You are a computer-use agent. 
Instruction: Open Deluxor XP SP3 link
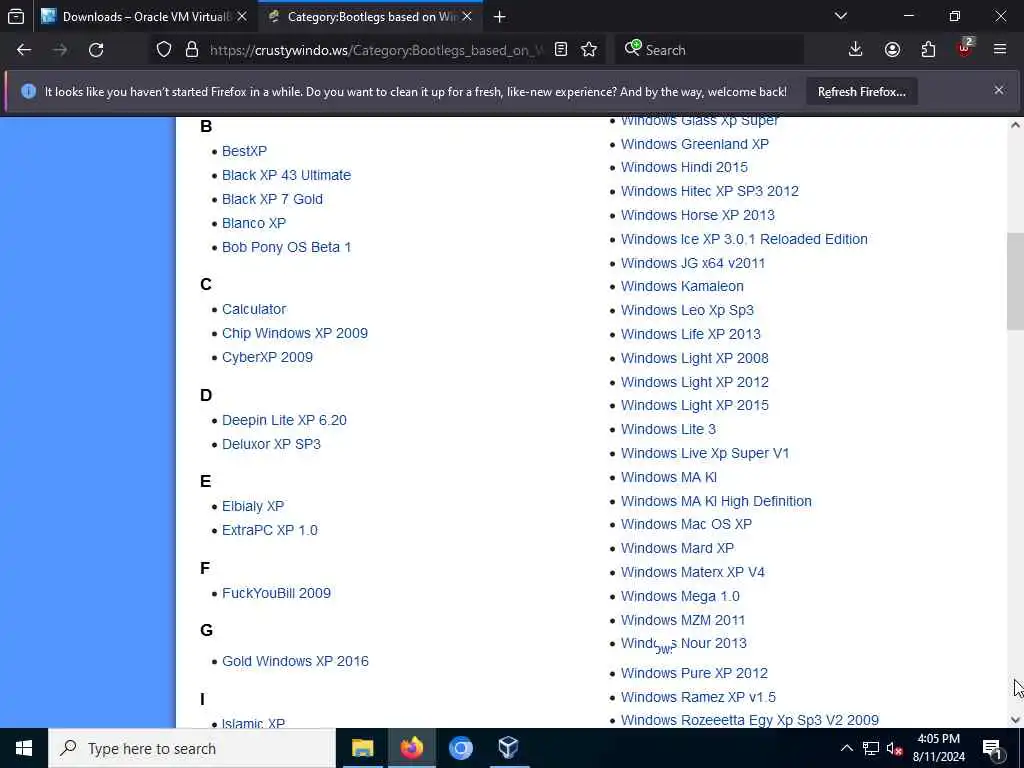(x=271, y=444)
